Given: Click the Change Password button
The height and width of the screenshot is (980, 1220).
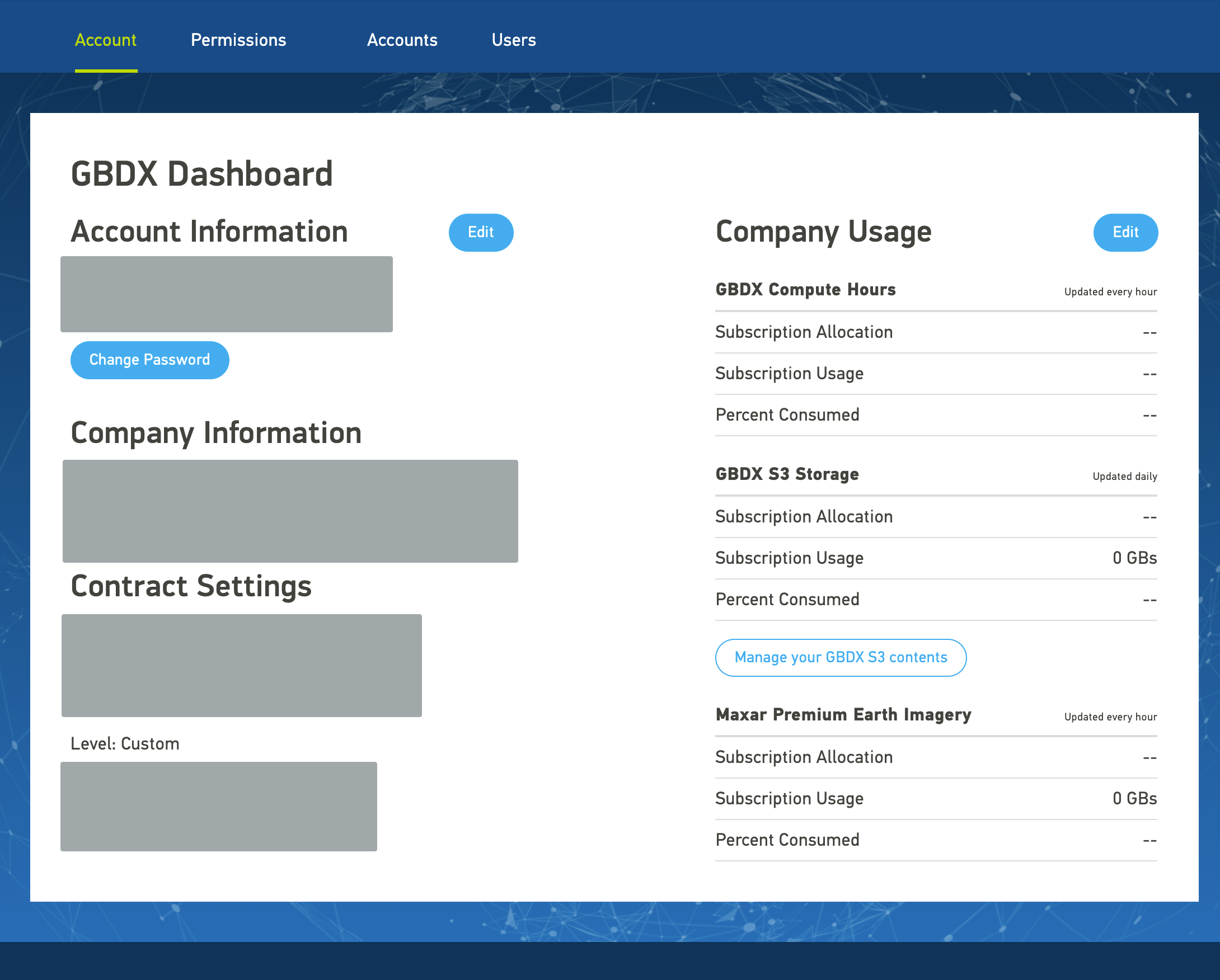Looking at the screenshot, I should pyautogui.click(x=149, y=360).
